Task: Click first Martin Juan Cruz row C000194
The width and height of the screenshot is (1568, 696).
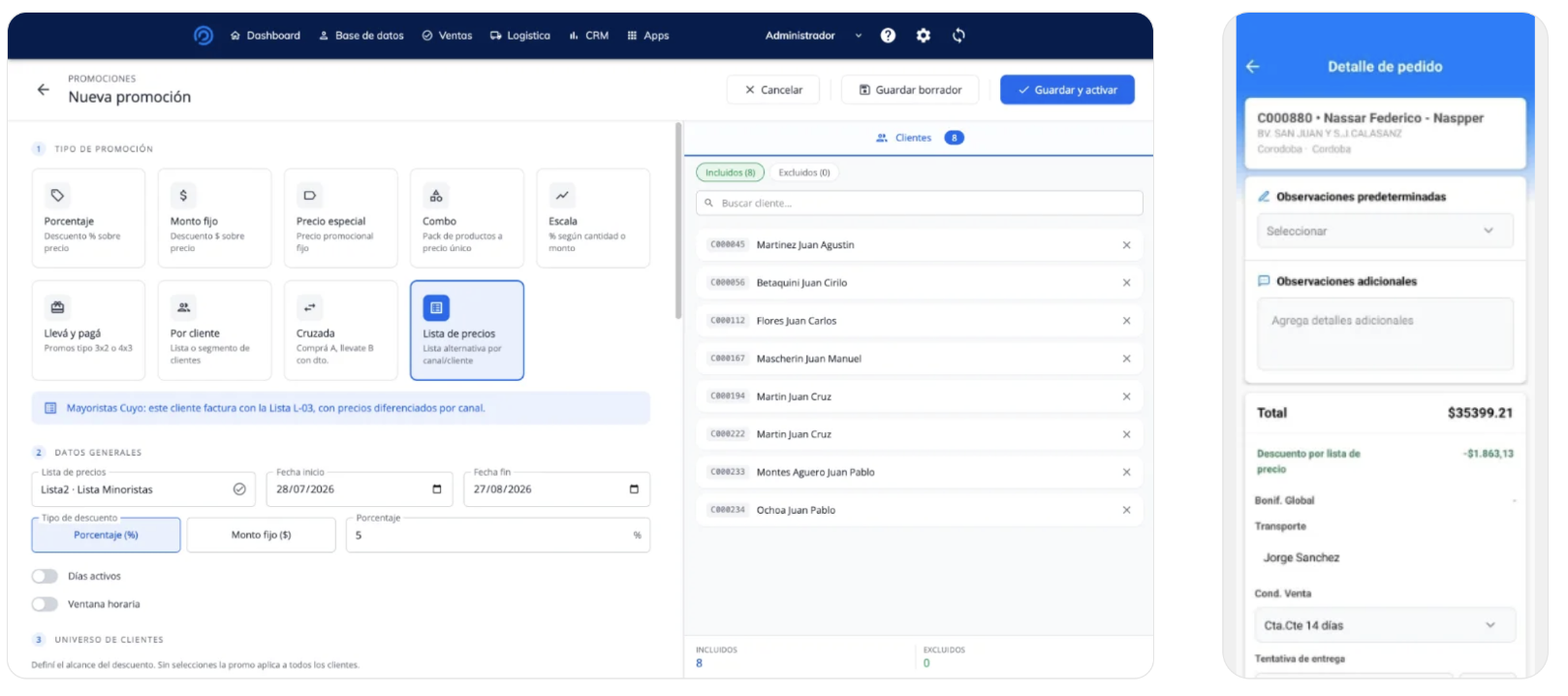Action: click(919, 396)
